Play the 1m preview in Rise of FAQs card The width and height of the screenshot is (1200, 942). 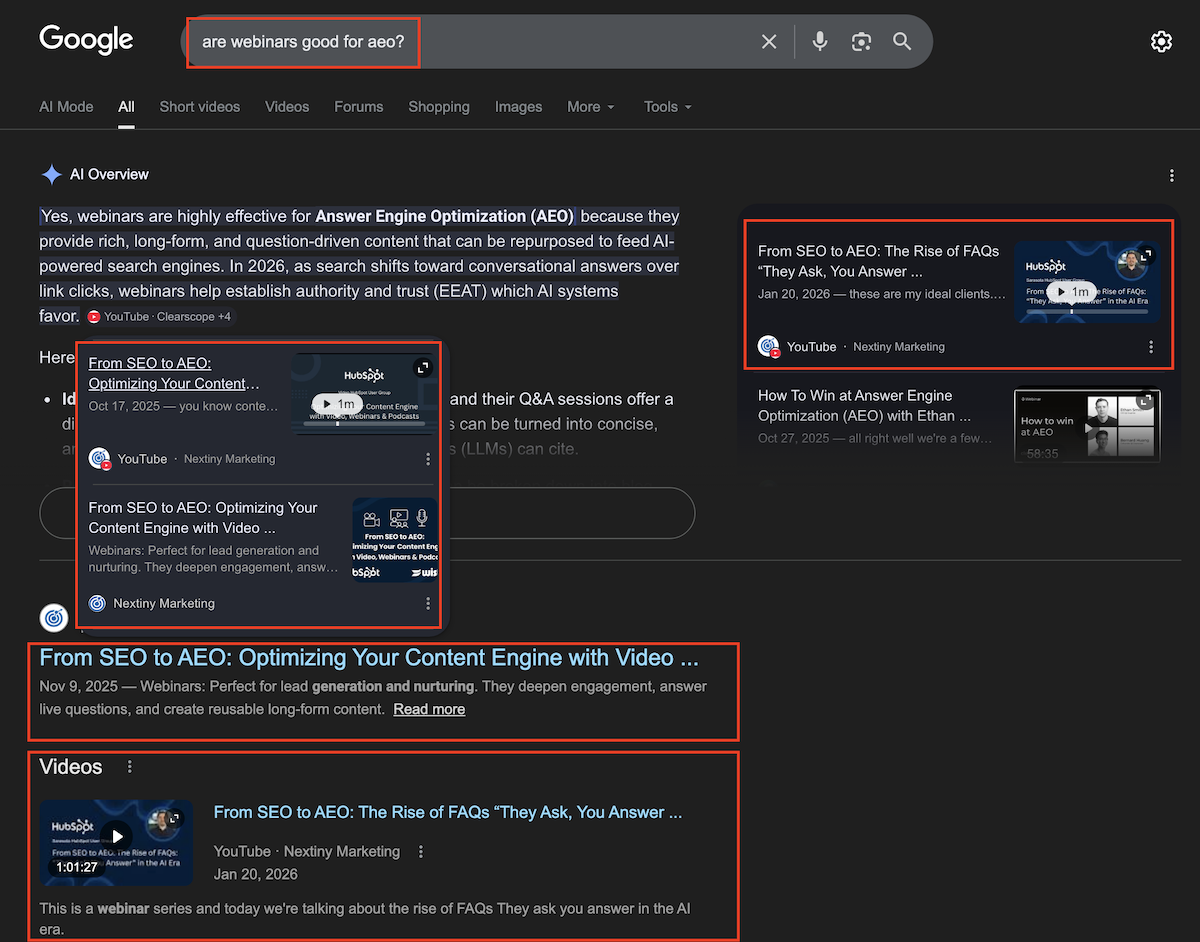point(1071,292)
